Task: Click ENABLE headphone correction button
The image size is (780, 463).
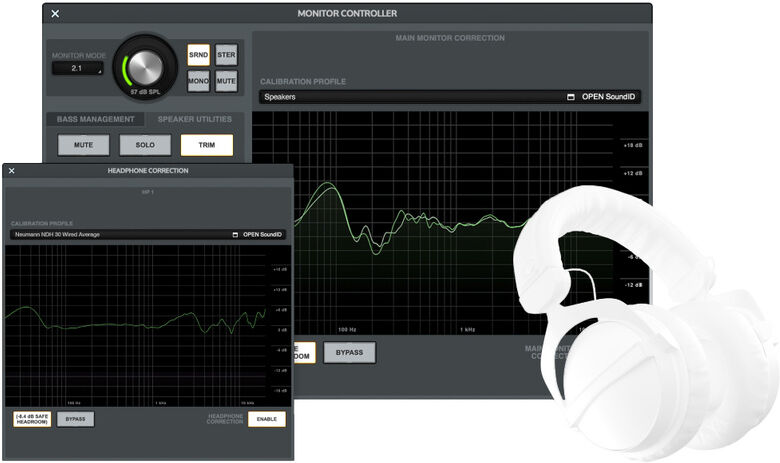Action: pos(267,419)
